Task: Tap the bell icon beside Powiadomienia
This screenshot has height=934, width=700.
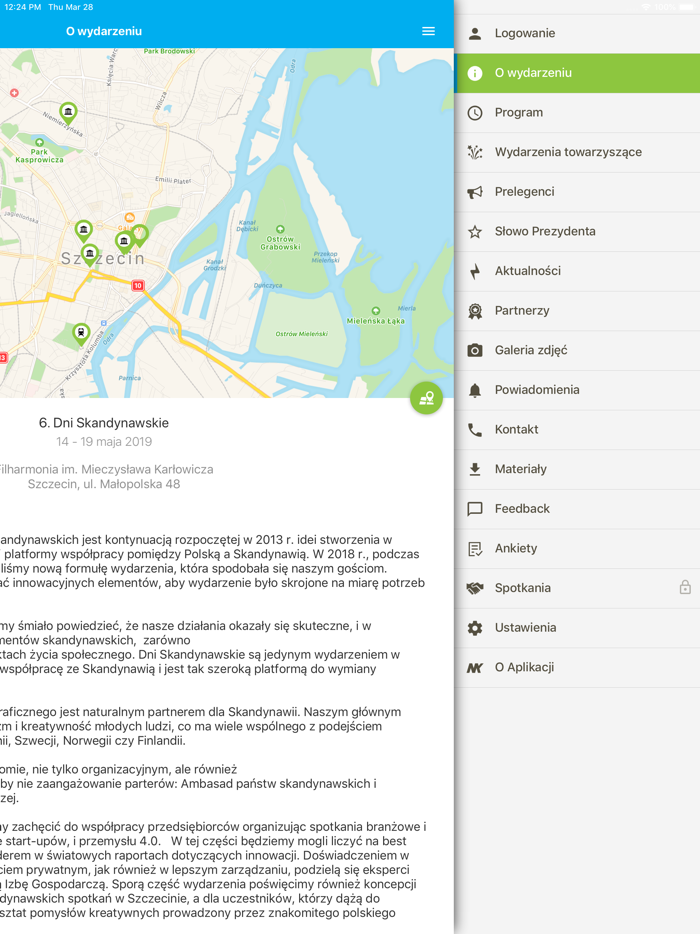Action: [475, 390]
